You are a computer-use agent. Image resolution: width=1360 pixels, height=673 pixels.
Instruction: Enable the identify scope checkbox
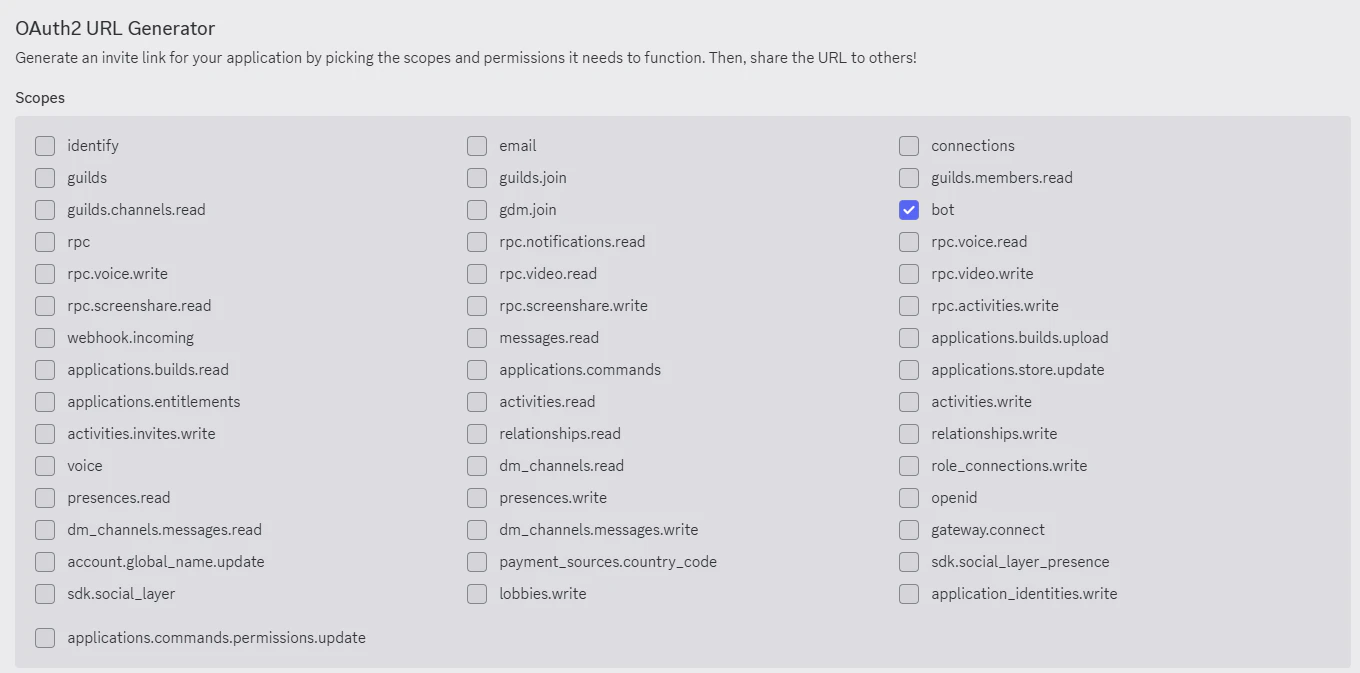(x=45, y=146)
